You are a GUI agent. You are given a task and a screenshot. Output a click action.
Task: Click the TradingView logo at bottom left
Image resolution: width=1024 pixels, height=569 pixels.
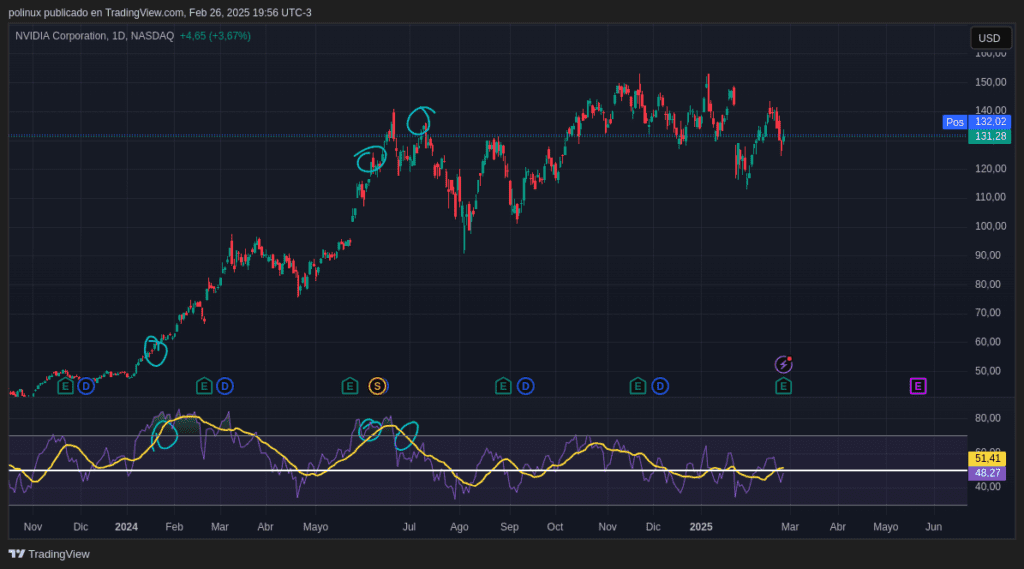(x=49, y=554)
